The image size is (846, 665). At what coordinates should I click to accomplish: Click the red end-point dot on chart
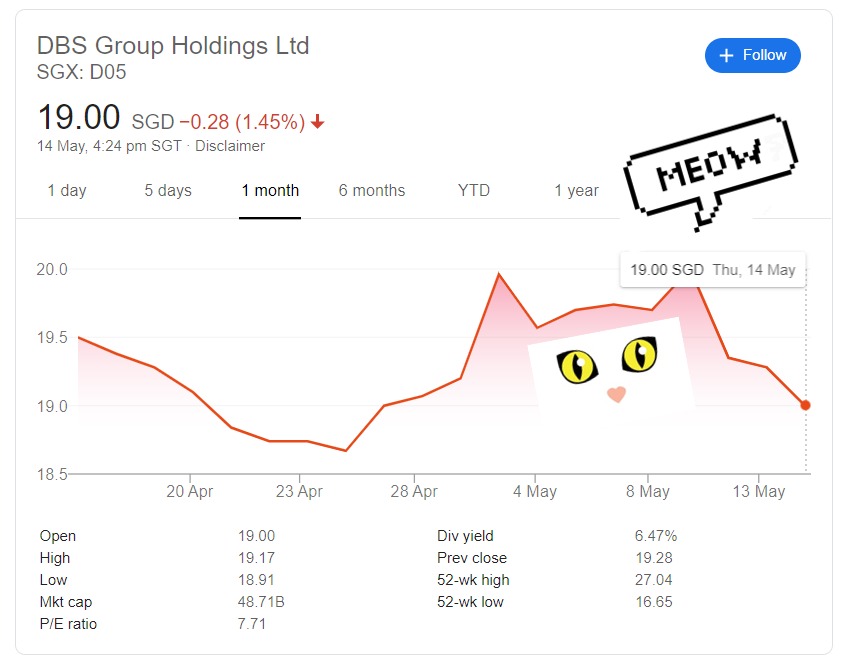805,405
